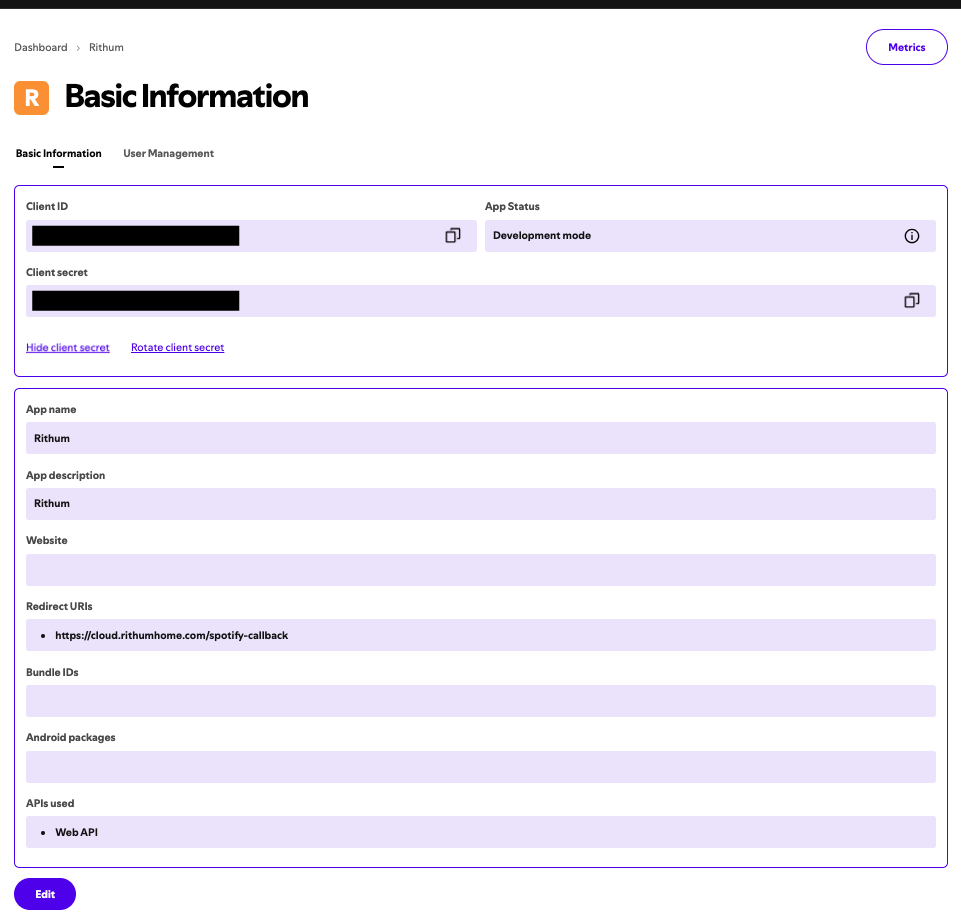Hide client secret link

67,348
